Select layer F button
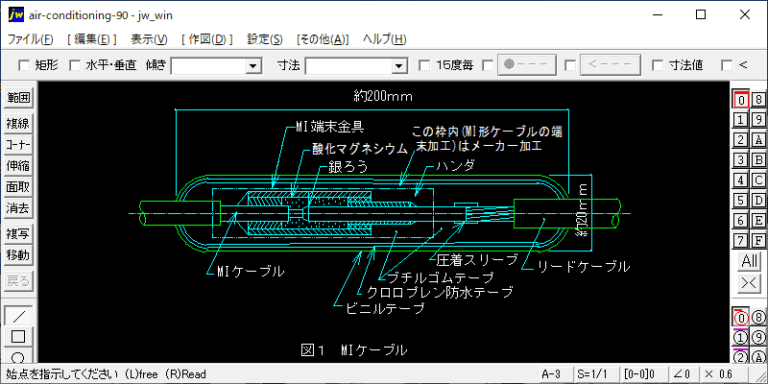Viewport: 768px width, 384px height. click(x=759, y=240)
